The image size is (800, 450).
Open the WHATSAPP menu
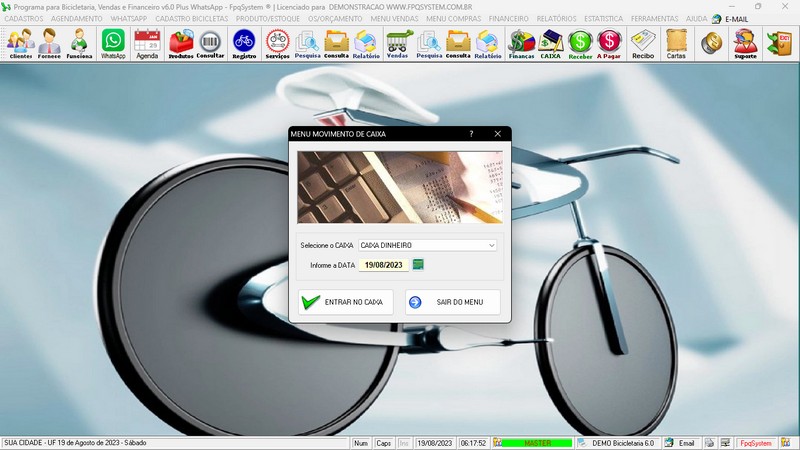click(129, 18)
